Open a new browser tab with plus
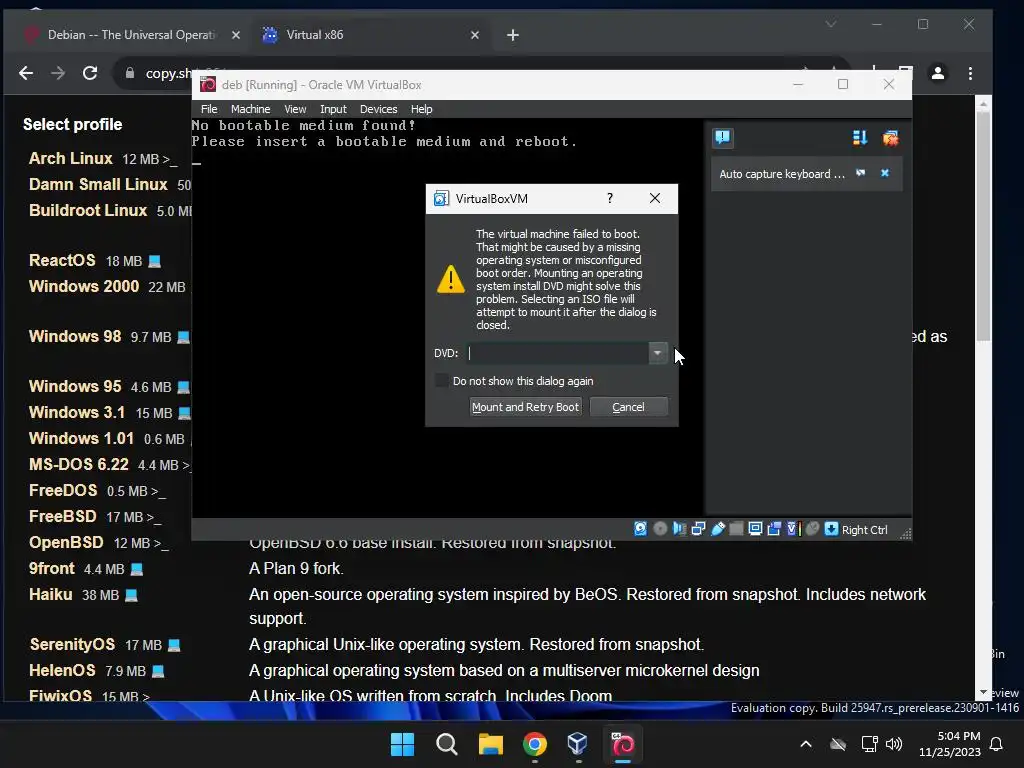The width and height of the screenshot is (1024, 768). click(x=513, y=35)
